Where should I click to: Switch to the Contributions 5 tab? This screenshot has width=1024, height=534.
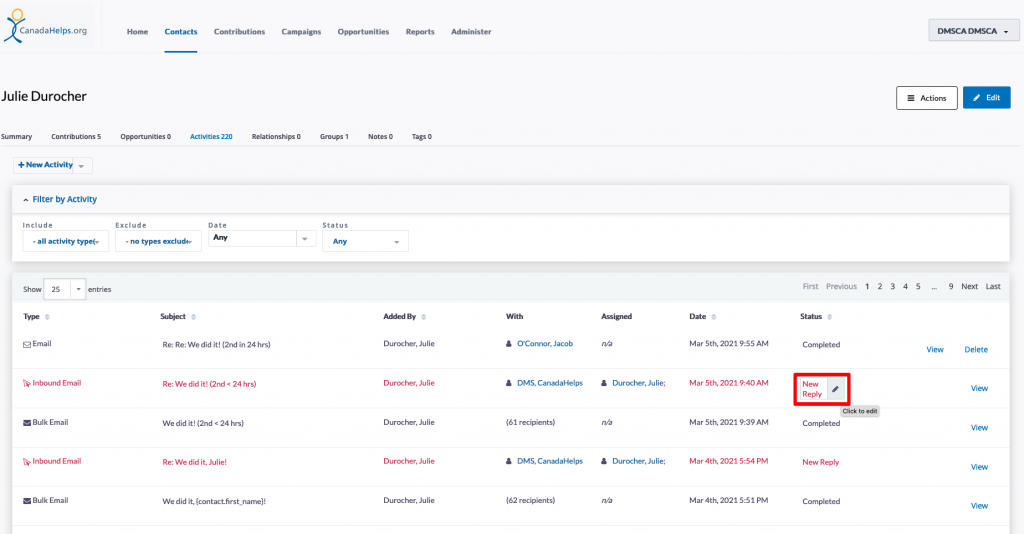76,136
